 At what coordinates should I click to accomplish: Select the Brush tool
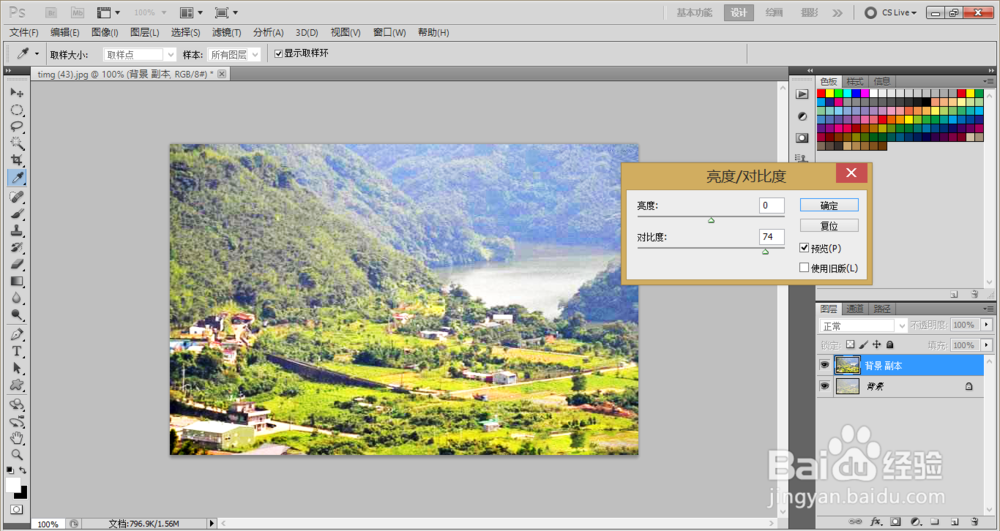(17, 214)
